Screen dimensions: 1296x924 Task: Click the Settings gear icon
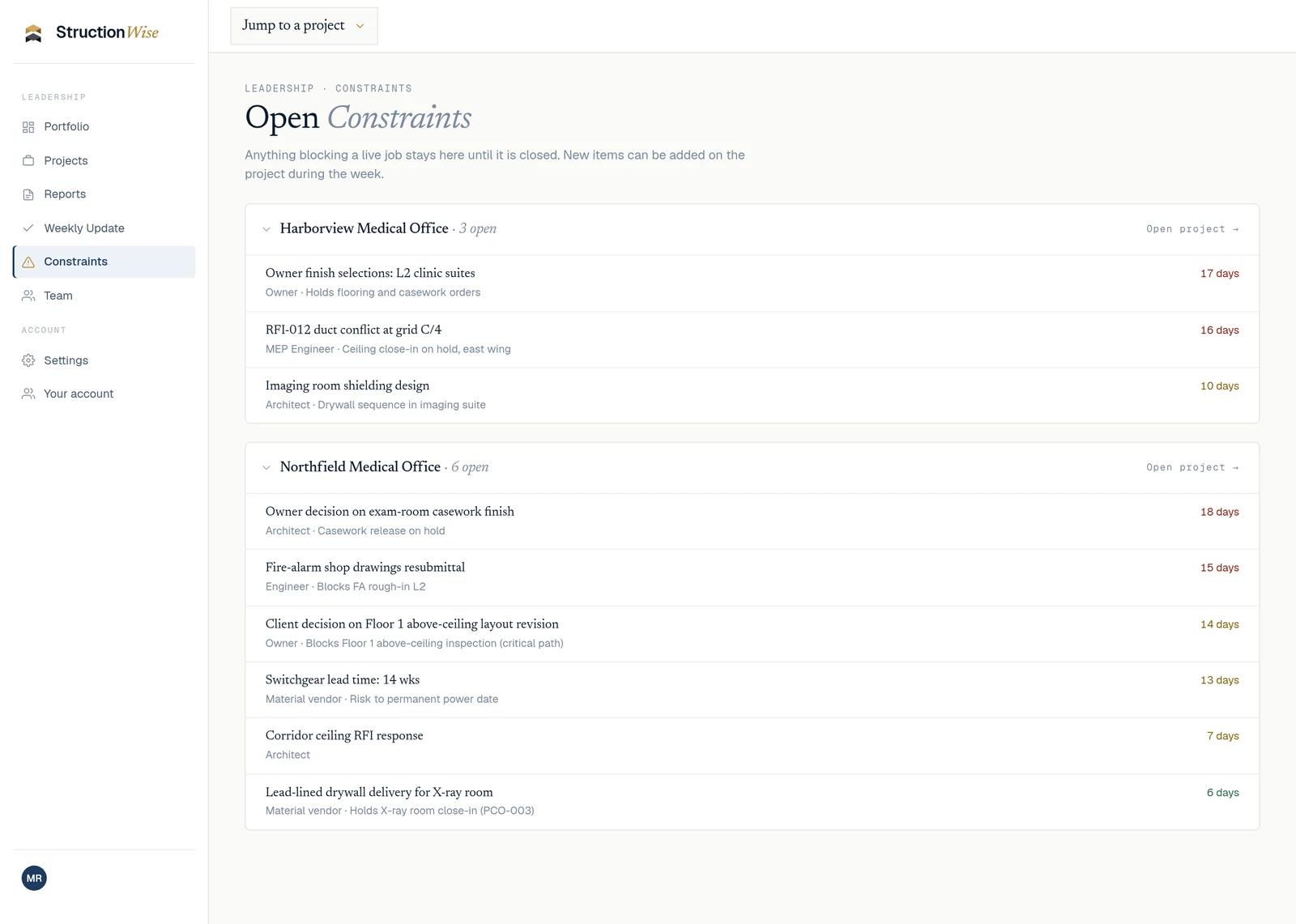28,360
